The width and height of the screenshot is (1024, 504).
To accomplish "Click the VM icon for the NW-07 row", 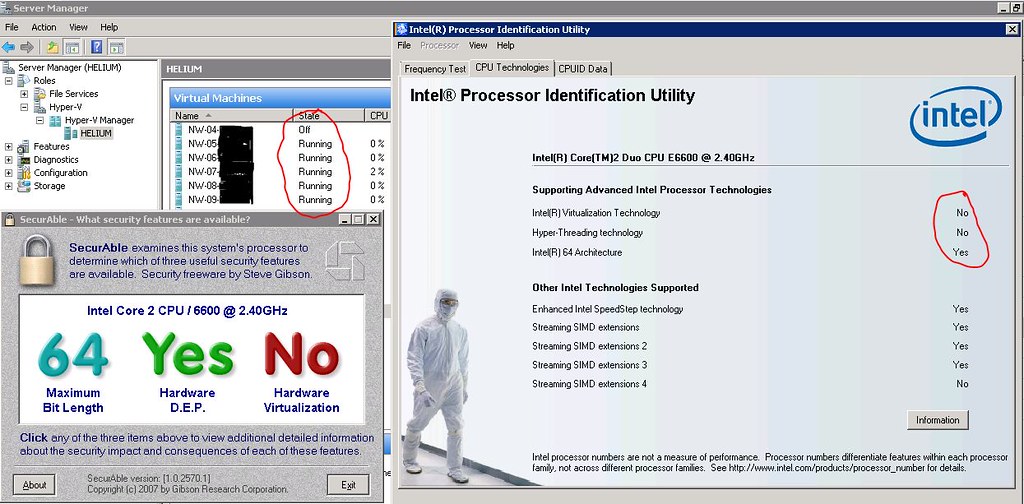I will 179,172.
